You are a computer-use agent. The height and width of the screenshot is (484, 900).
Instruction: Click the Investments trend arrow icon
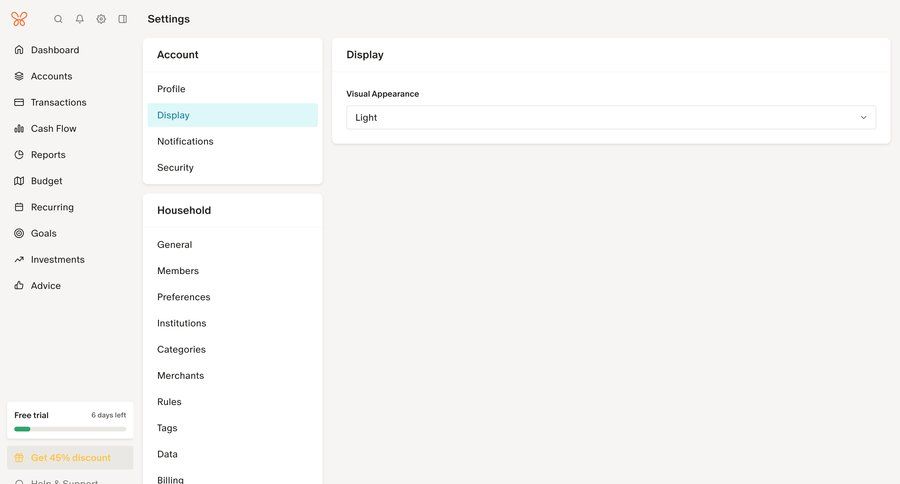click(19, 260)
